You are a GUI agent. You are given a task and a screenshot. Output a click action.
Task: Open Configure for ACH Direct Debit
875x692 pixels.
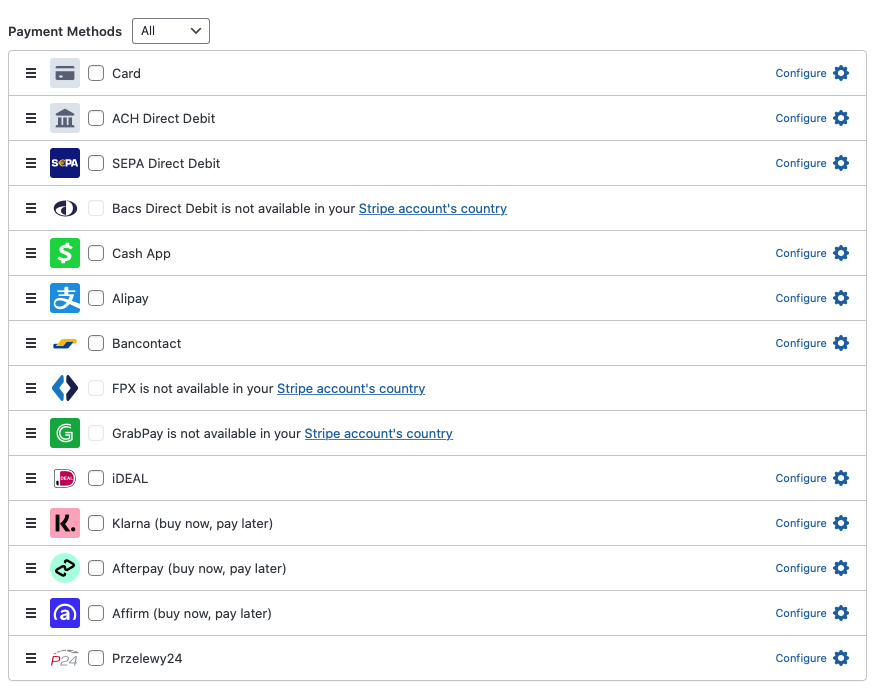point(800,118)
